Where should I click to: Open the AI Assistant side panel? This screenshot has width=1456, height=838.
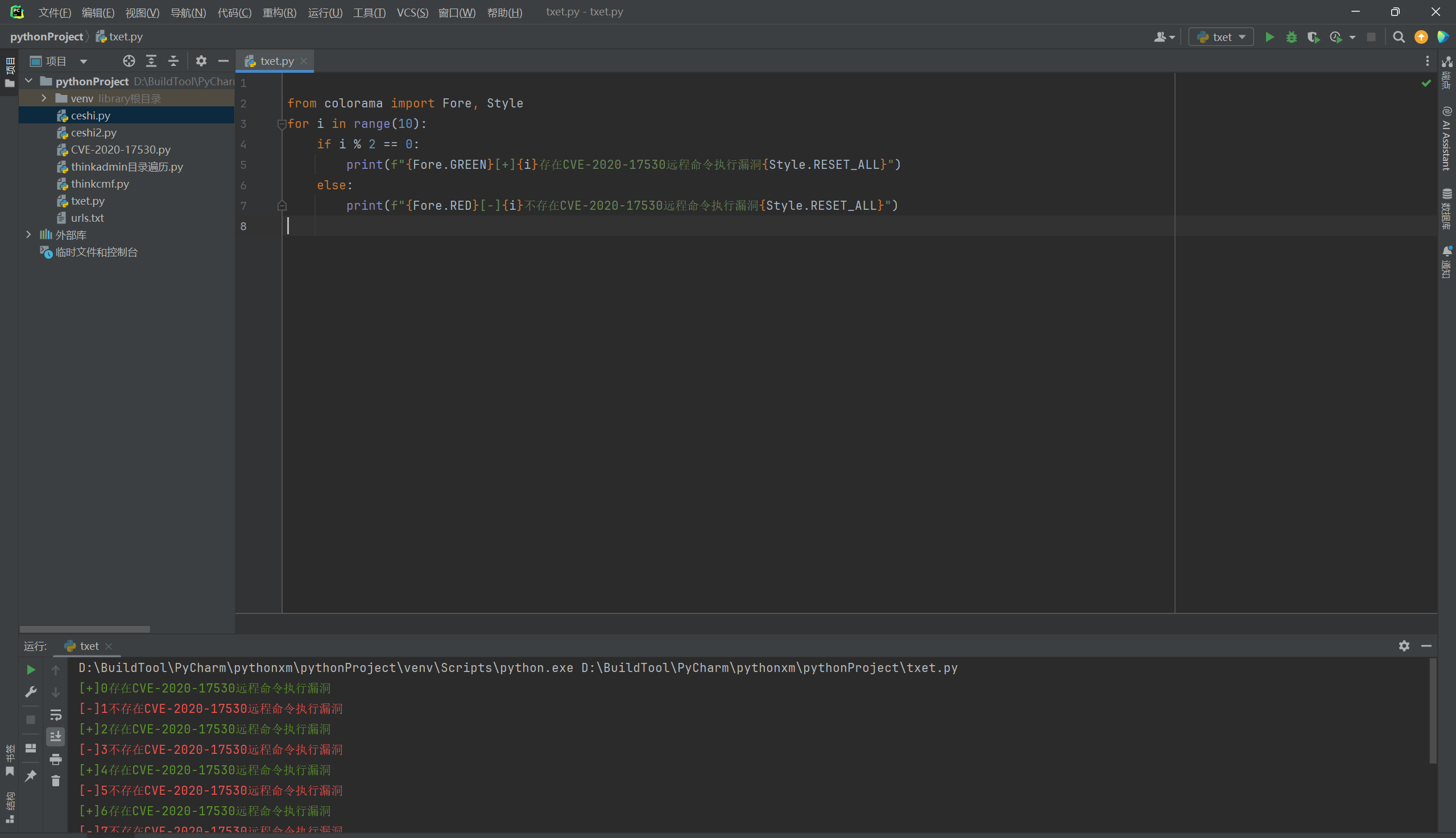click(1447, 138)
